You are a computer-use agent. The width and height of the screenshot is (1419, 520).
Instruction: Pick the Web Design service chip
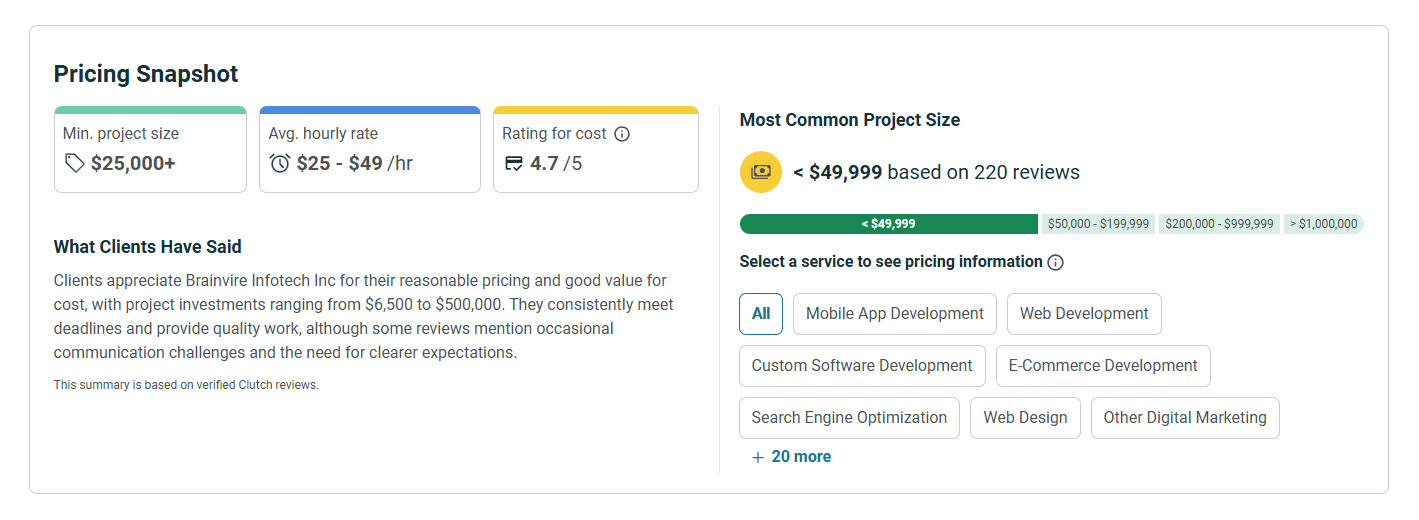[1025, 418]
